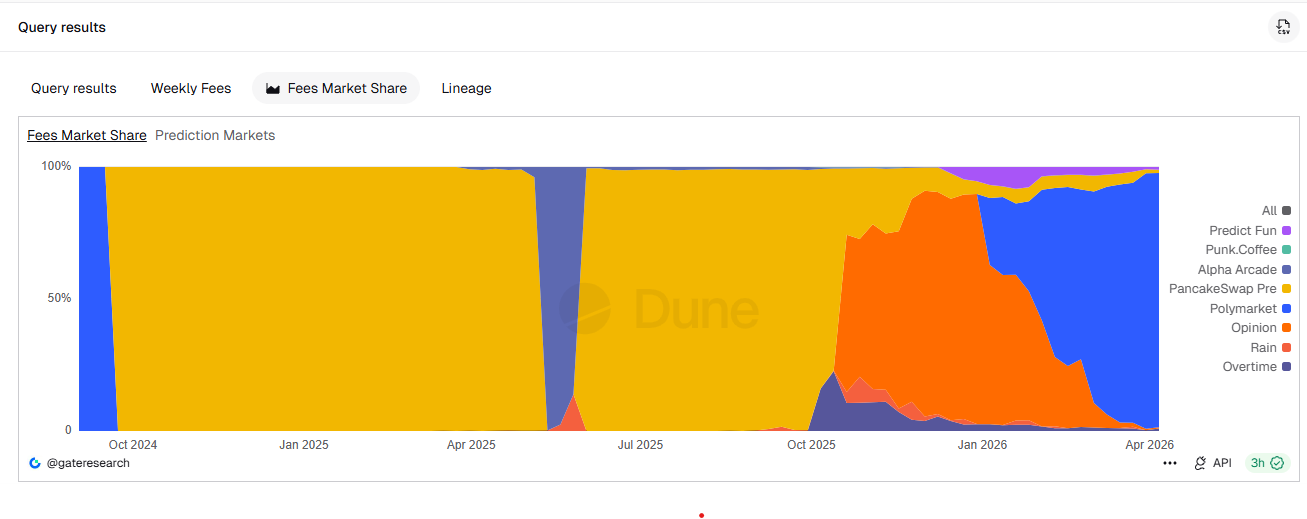Click the @gateresearch author avatar icon

pos(35,463)
